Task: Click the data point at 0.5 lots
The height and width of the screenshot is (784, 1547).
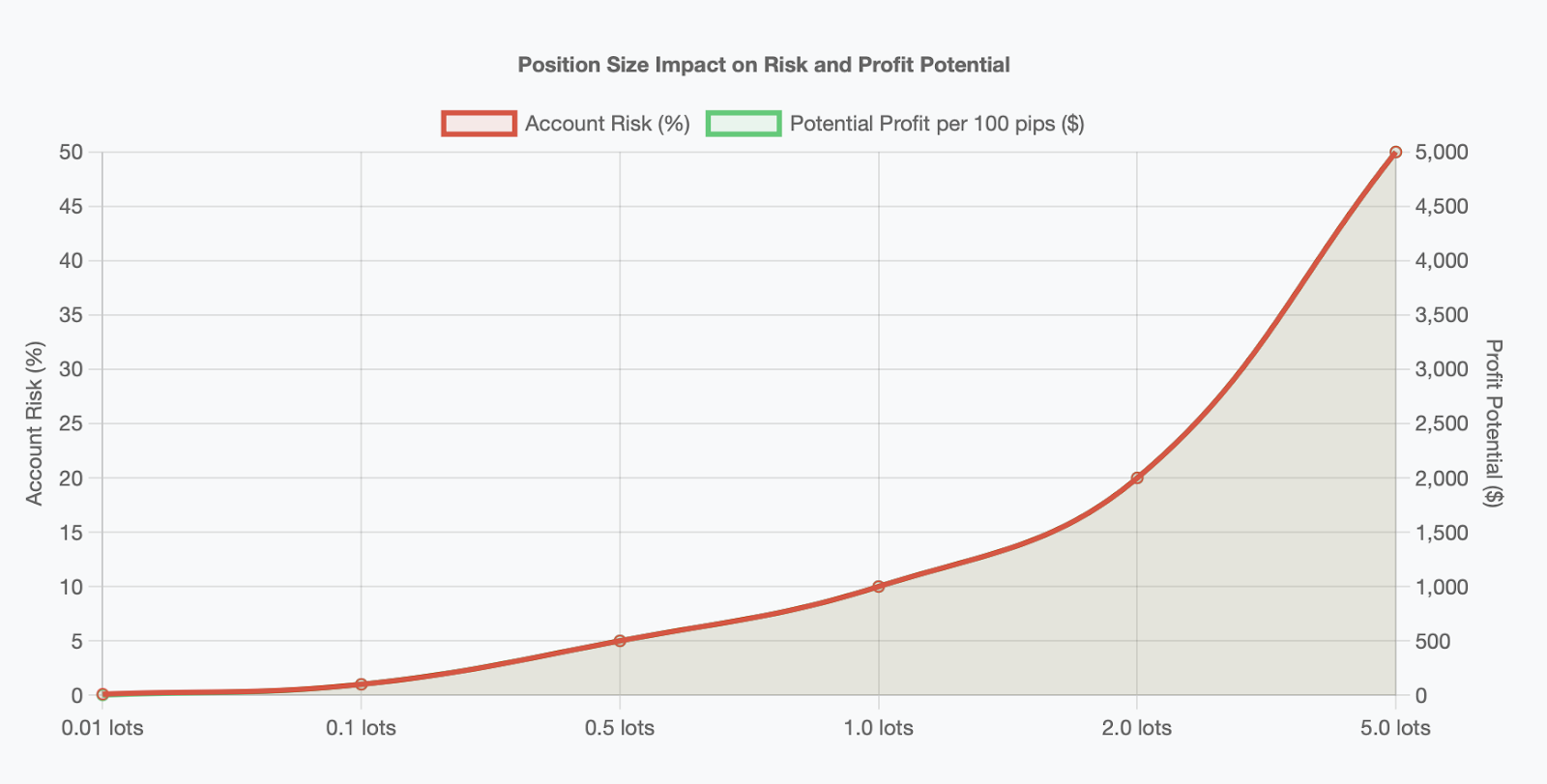Action: point(620,641)
